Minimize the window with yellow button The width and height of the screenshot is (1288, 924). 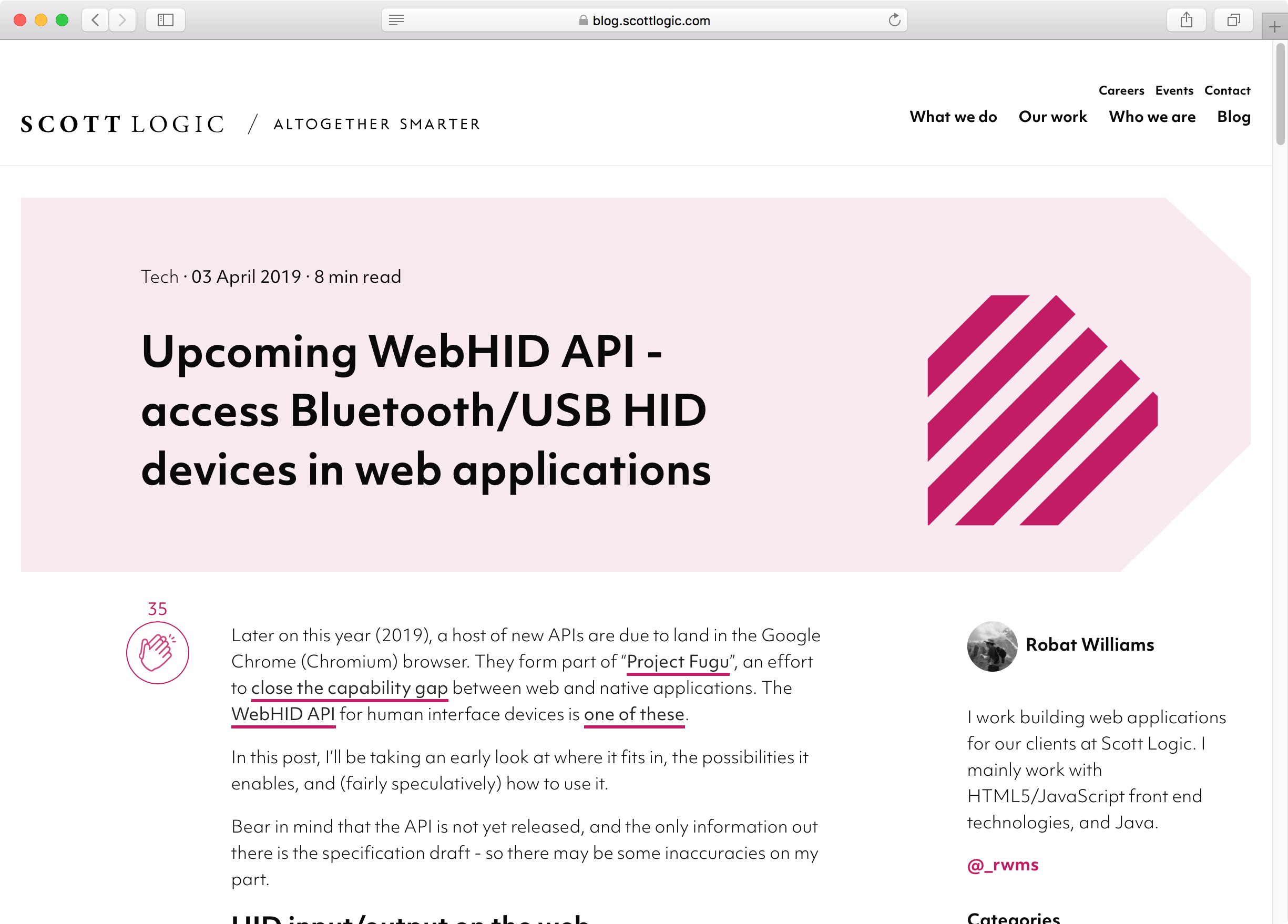click(41, 20)
